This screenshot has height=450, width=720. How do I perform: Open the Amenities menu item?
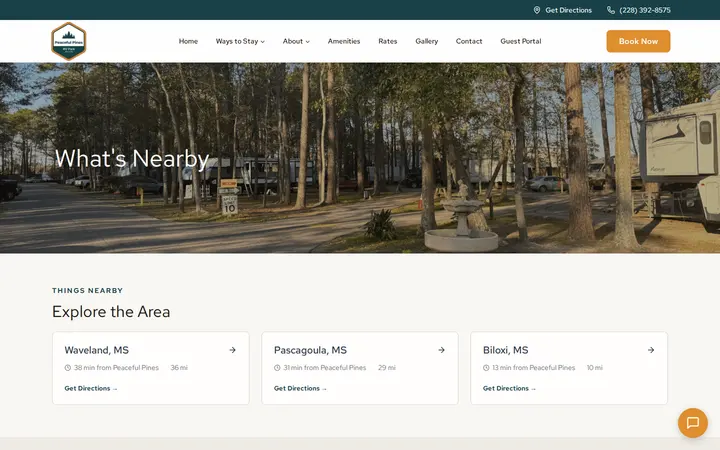click(344, 41)
